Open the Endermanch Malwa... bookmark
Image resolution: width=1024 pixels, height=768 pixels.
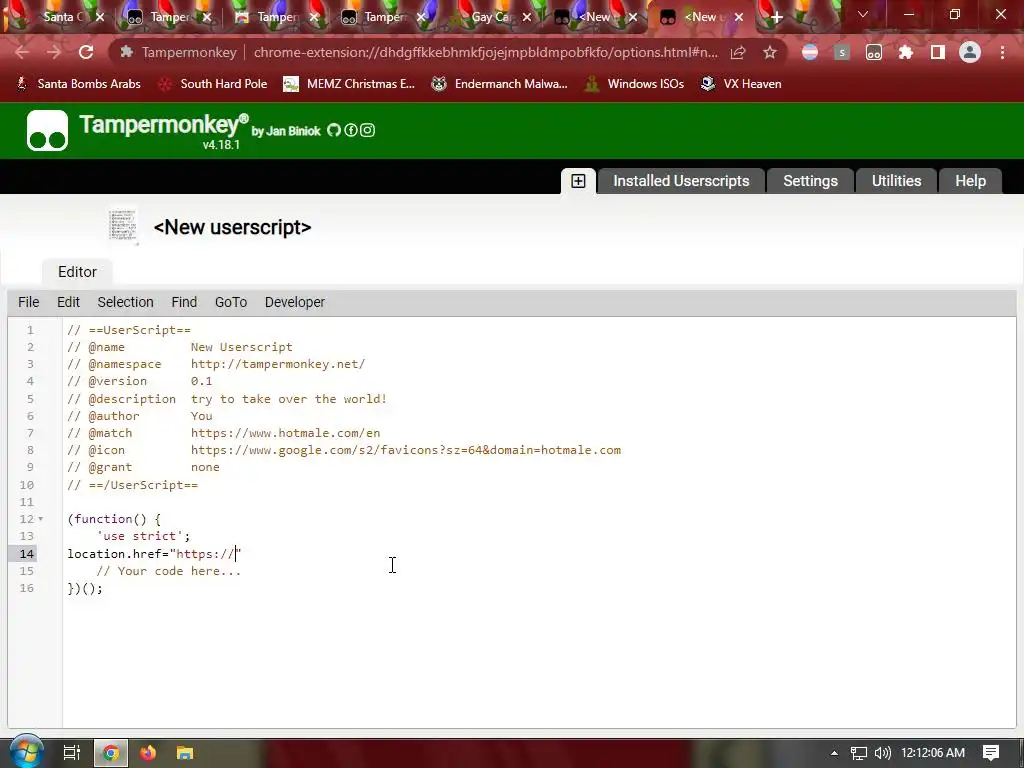pos(500,84)
